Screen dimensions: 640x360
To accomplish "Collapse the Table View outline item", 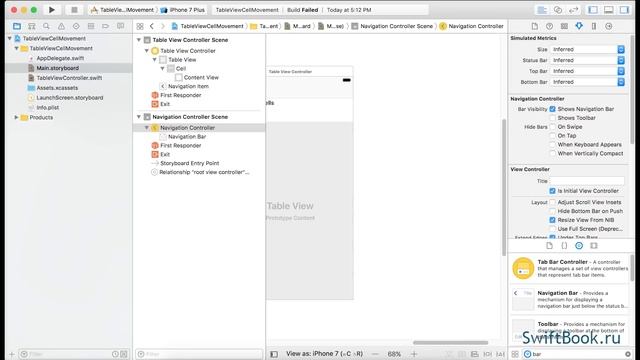I will pyautogui.click(x=155, y=60).
